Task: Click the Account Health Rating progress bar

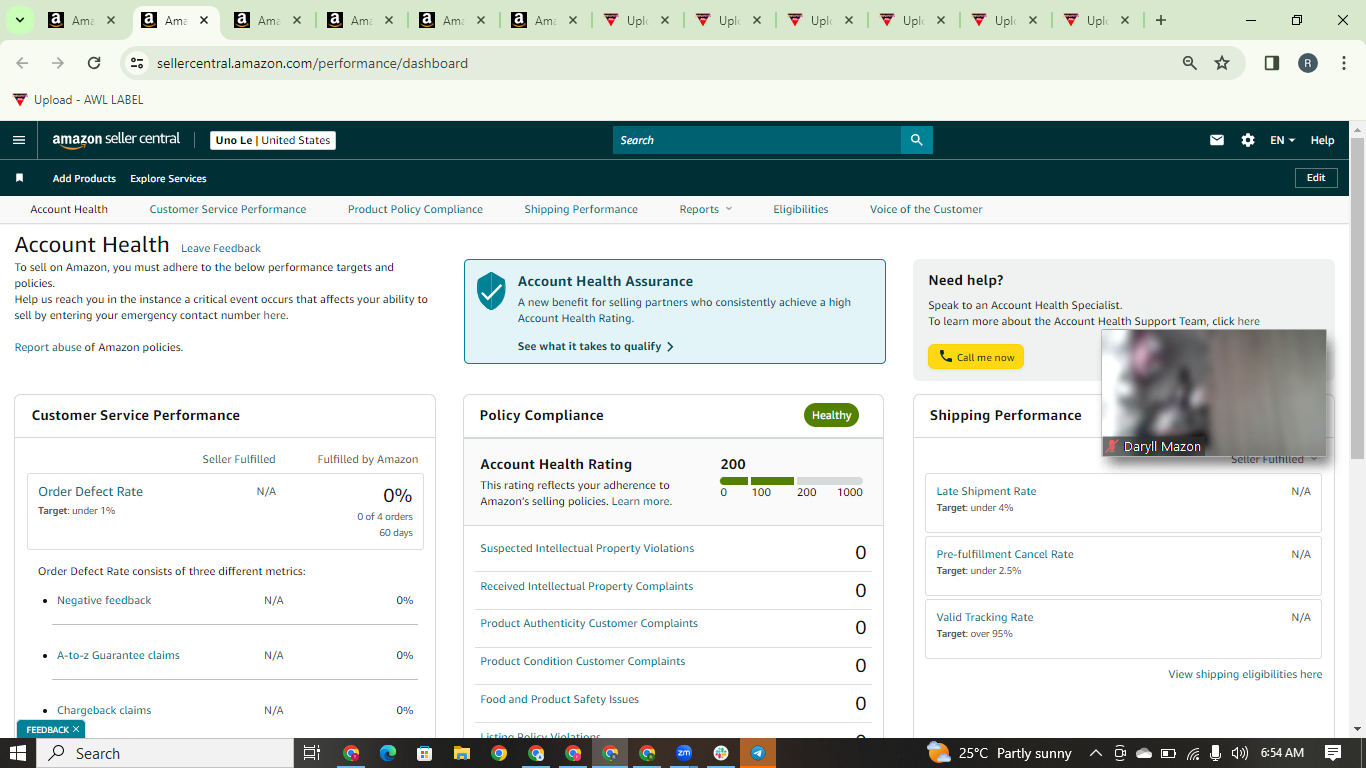Action: 791,481
